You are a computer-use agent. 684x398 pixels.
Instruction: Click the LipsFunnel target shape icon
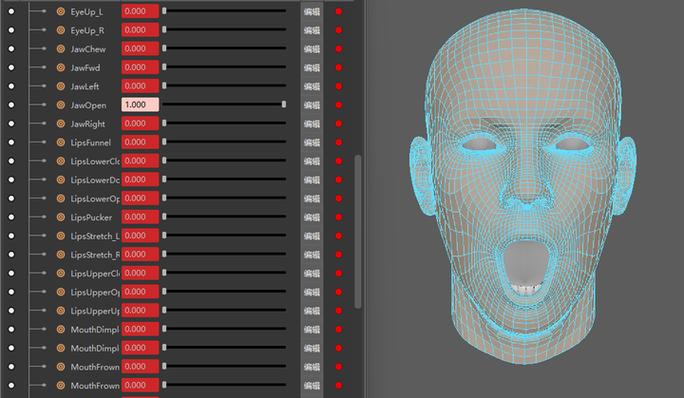tap(61, 143)
